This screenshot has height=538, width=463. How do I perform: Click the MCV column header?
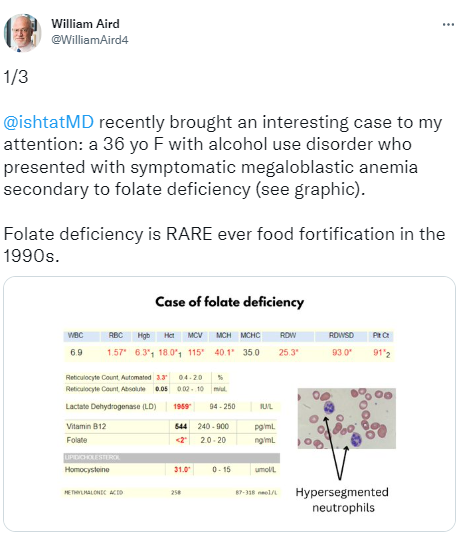[x=195, y=336]
